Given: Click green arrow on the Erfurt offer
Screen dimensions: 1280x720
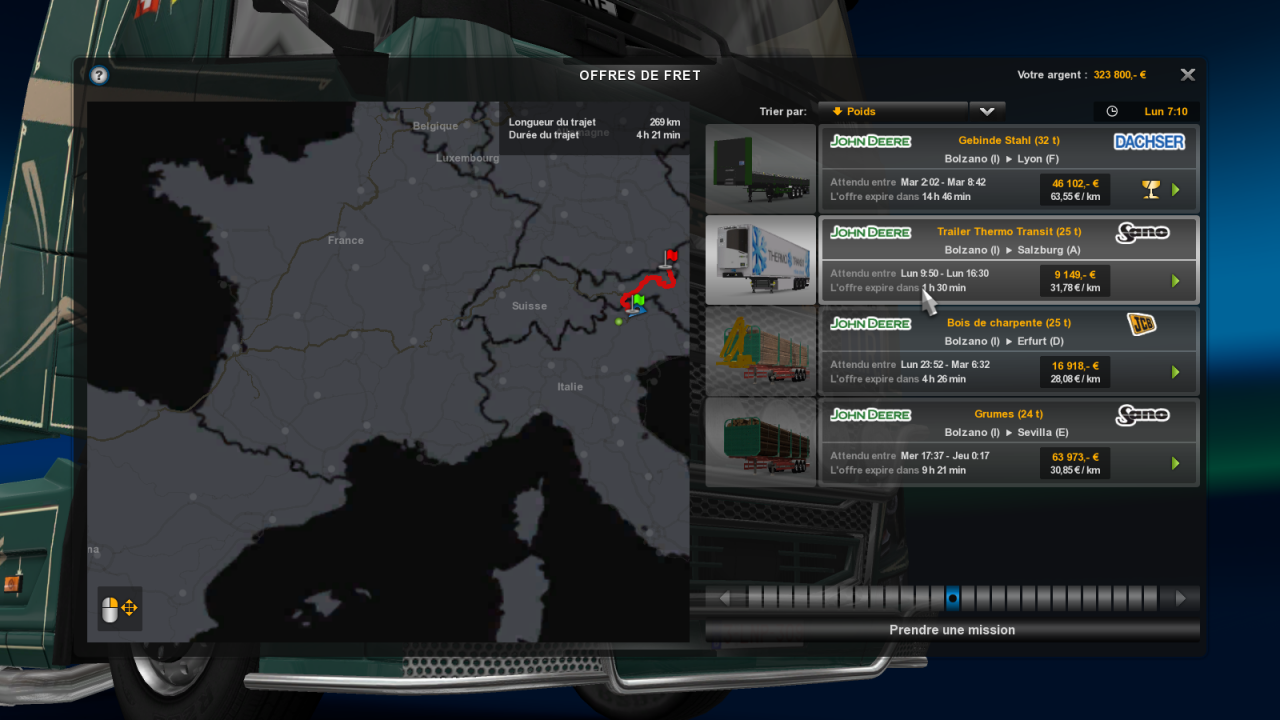Looking at the screenshot, I should coord(1176,372).
